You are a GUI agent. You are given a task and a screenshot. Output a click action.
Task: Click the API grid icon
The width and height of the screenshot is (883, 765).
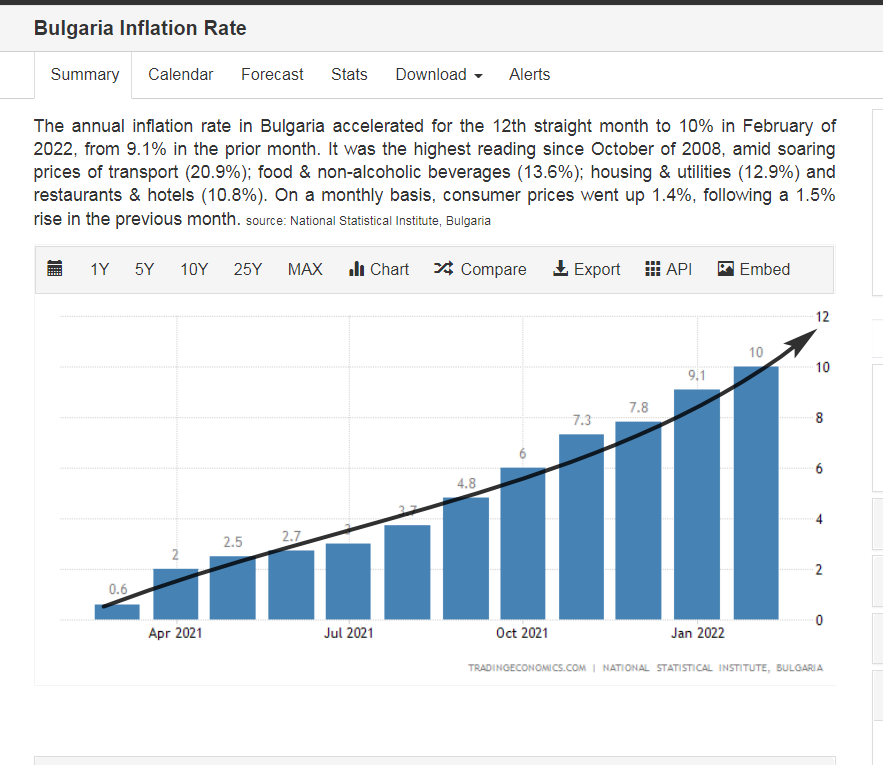tap(653, 269)
